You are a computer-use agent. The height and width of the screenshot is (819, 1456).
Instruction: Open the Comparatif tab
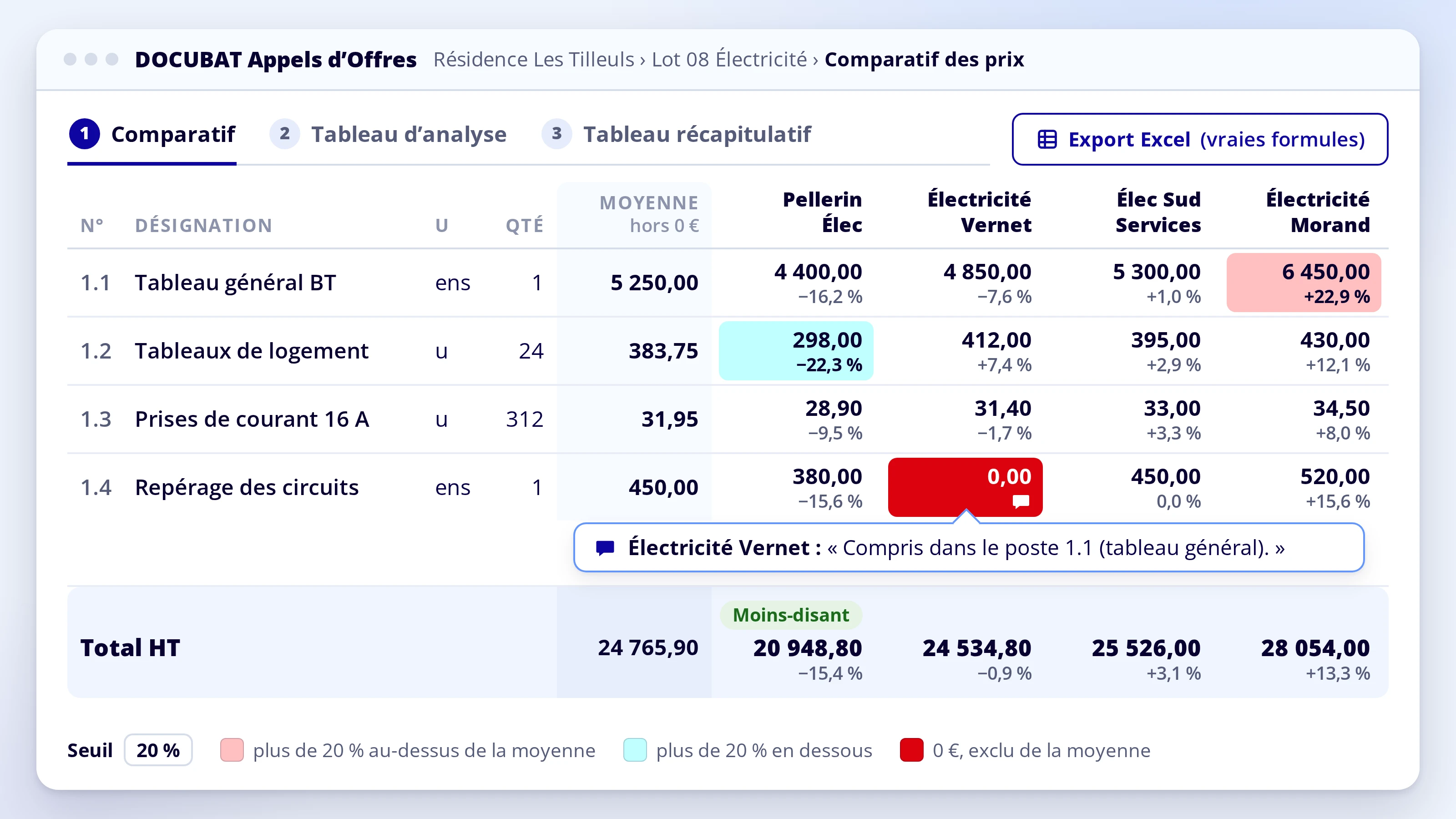pyautogui.click(x=152, y=135)
